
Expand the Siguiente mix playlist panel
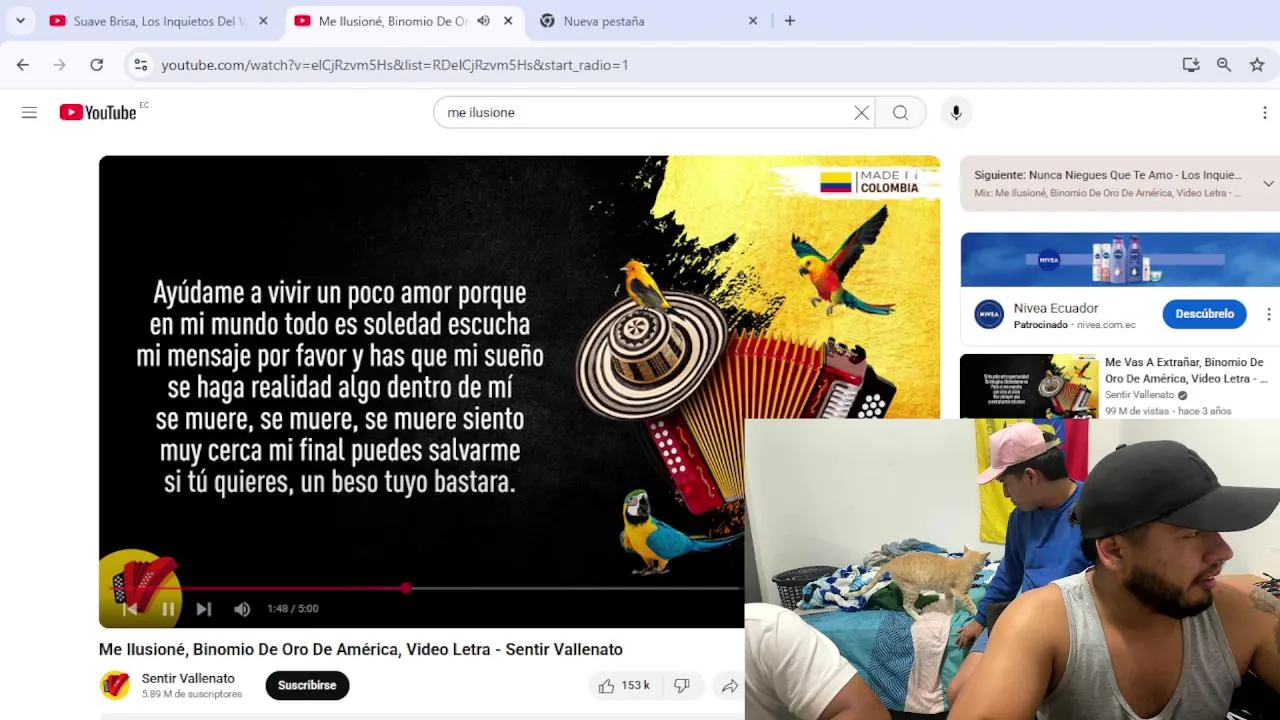pyautogui.click(x=1268, y=184)
